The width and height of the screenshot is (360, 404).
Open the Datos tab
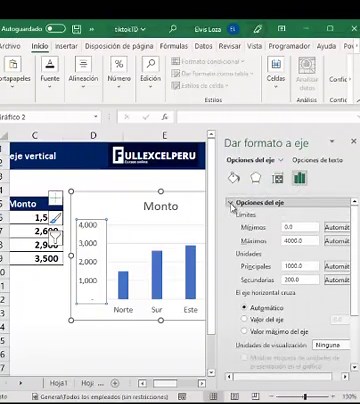pos(203,46)
